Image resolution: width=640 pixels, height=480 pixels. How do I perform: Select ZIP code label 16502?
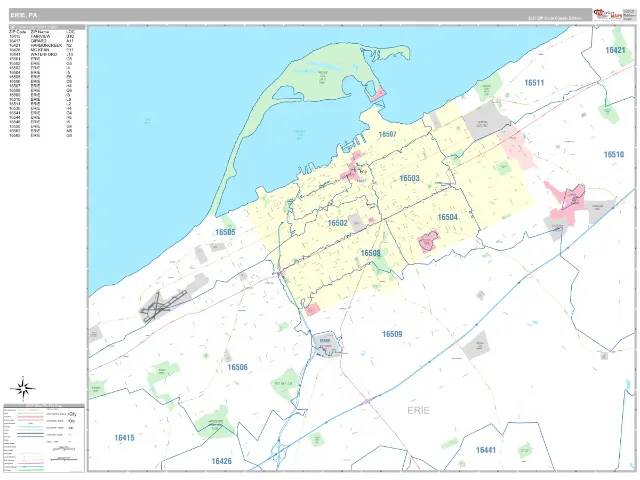pos(338,223)
